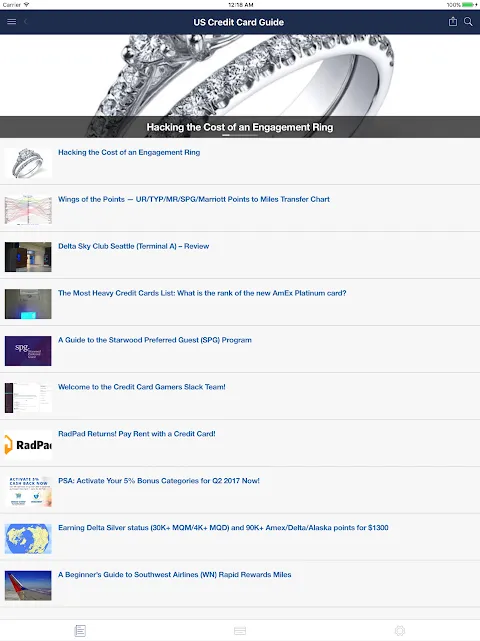Open featured banner Engagement Ring article
Viewport: 480px width, 641px height.
240,86
